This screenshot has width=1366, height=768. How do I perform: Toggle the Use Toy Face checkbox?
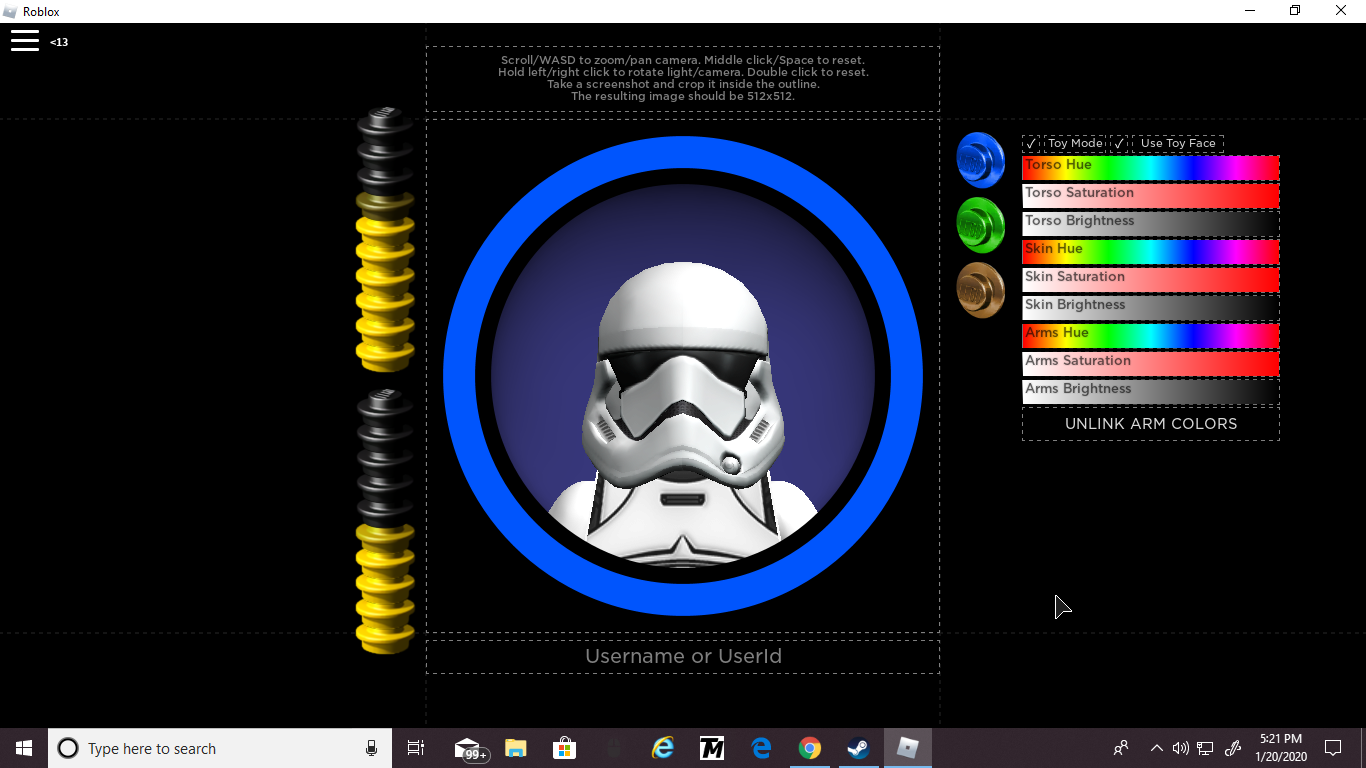coord(1119,144)
